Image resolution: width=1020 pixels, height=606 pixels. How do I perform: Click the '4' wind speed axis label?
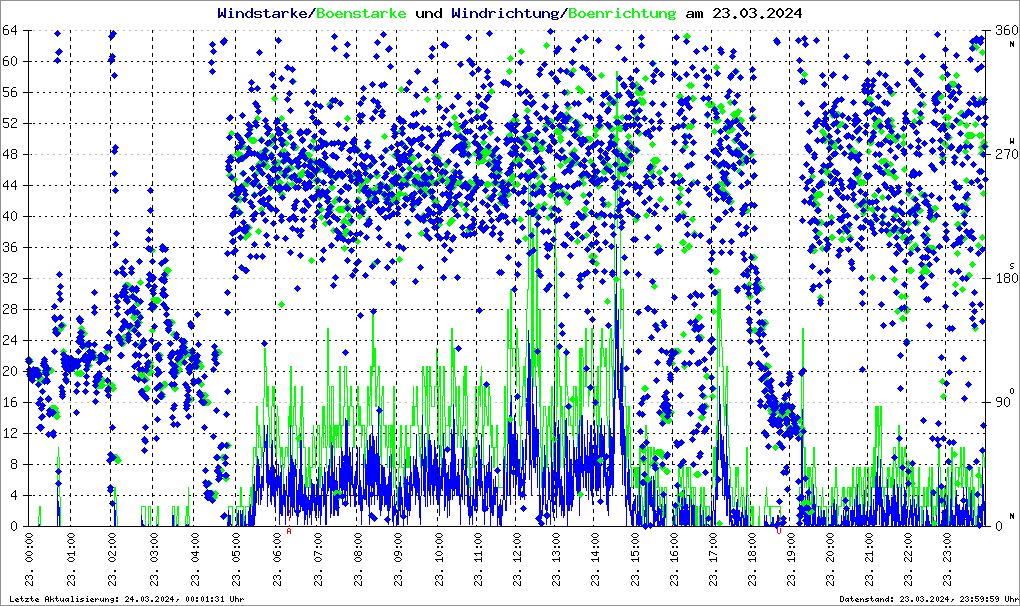13,495
